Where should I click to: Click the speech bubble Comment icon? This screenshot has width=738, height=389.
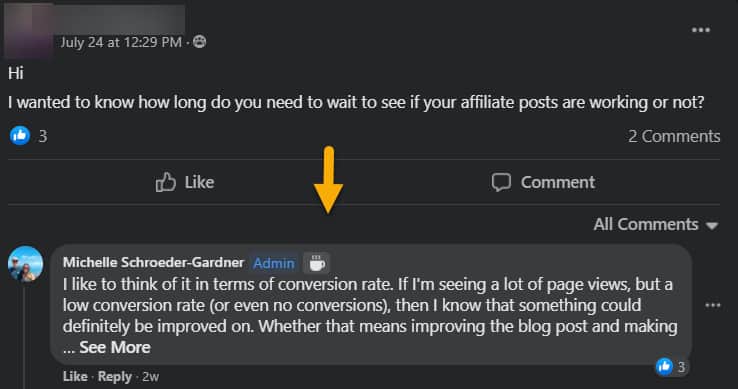coord(501,182)
